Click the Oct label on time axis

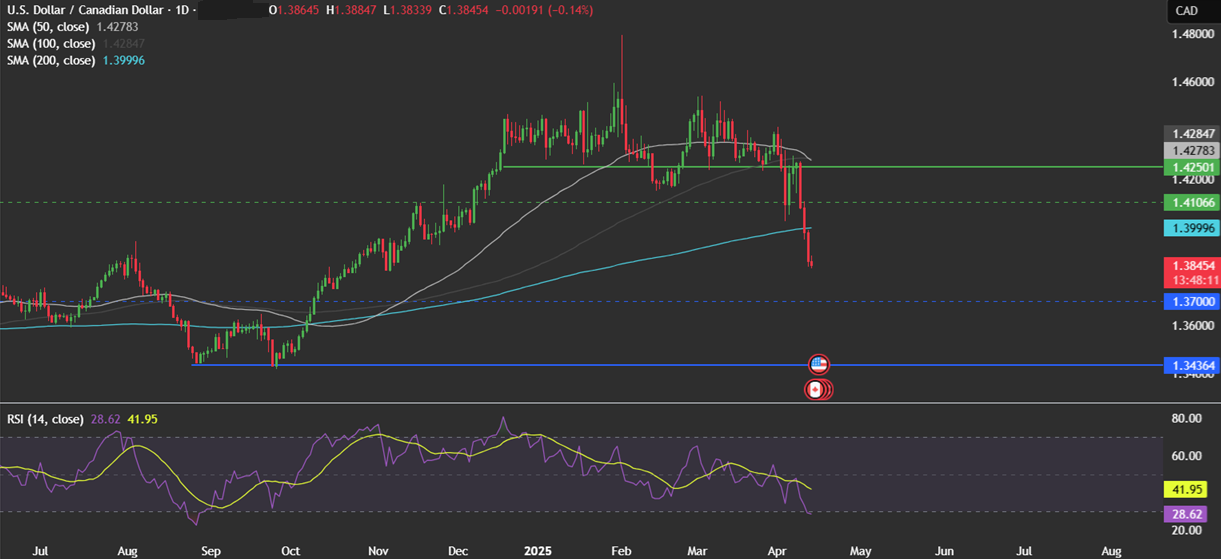[x=291, y=550]
